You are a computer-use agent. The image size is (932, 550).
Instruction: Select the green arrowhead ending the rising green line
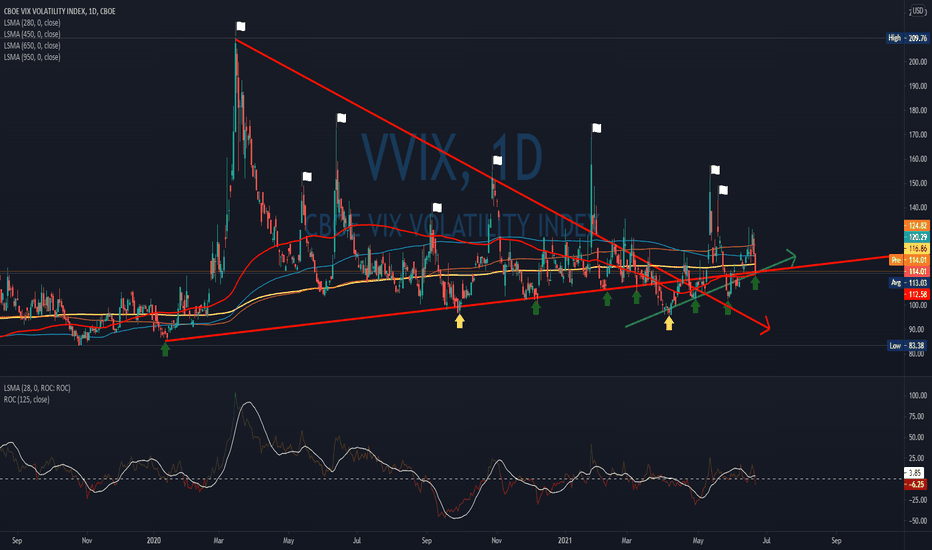790,256
